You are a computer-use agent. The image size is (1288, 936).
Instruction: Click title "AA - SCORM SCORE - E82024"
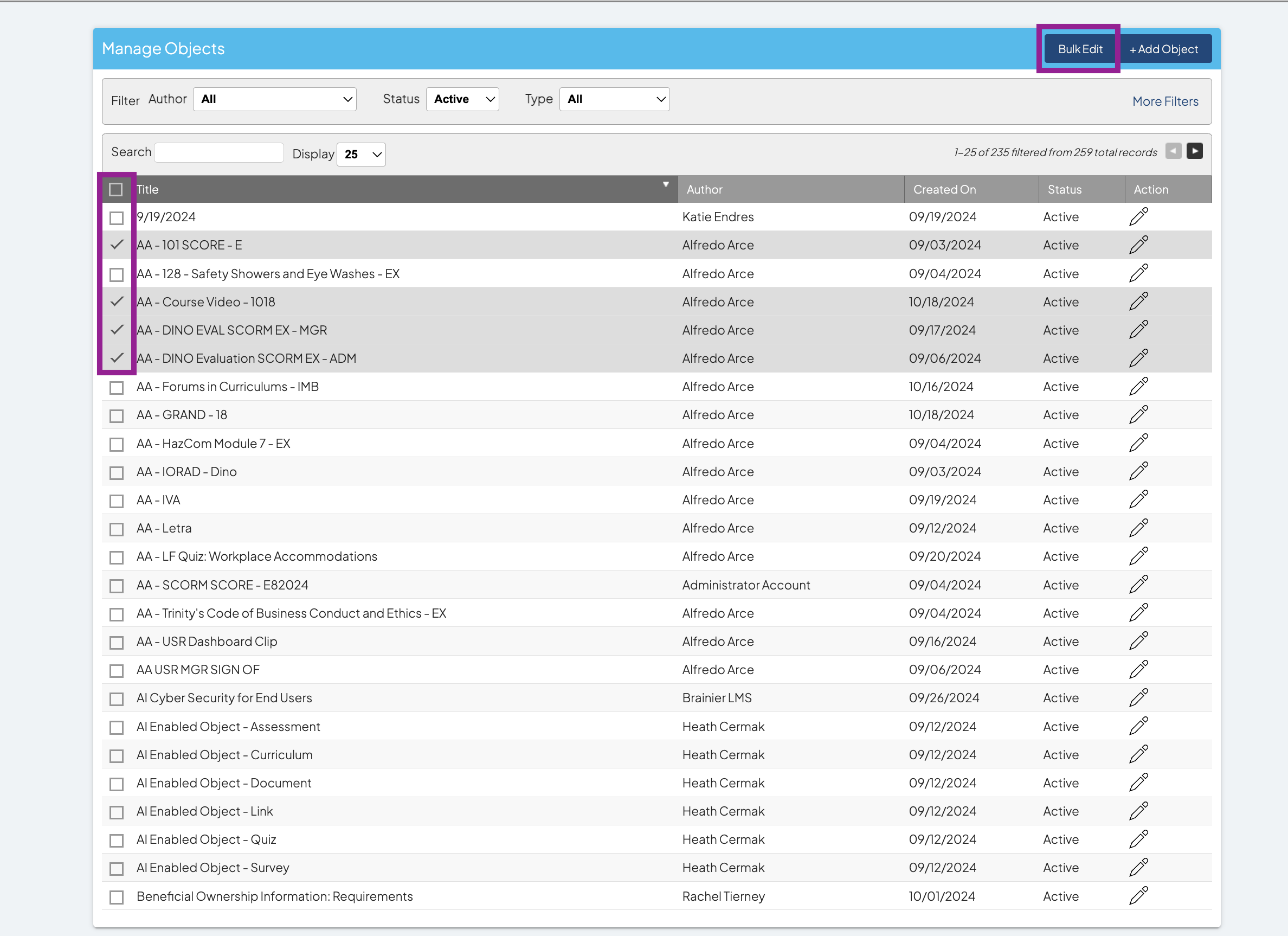[x=222, y=585]
